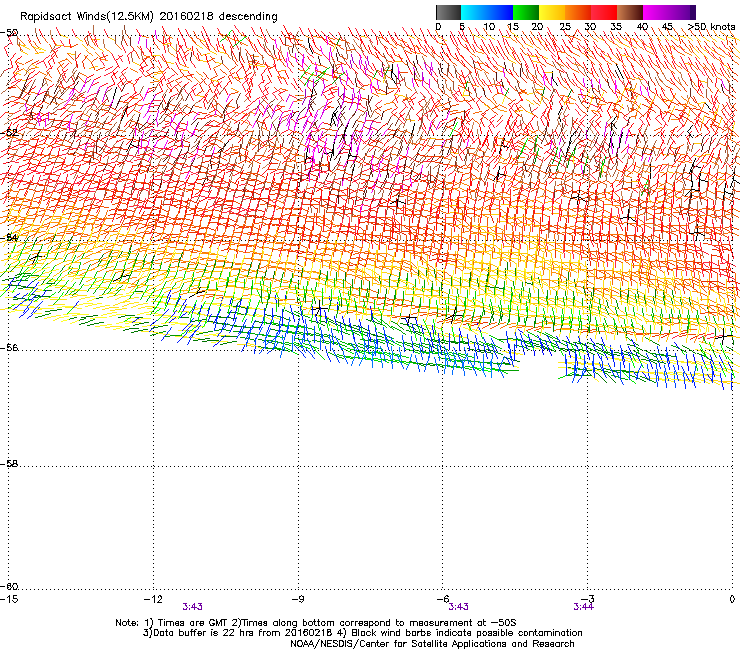This screenshot has width=740, height=650.
Task: Pick the red 30-35 knots legend swatch
Action: (604, 12)
